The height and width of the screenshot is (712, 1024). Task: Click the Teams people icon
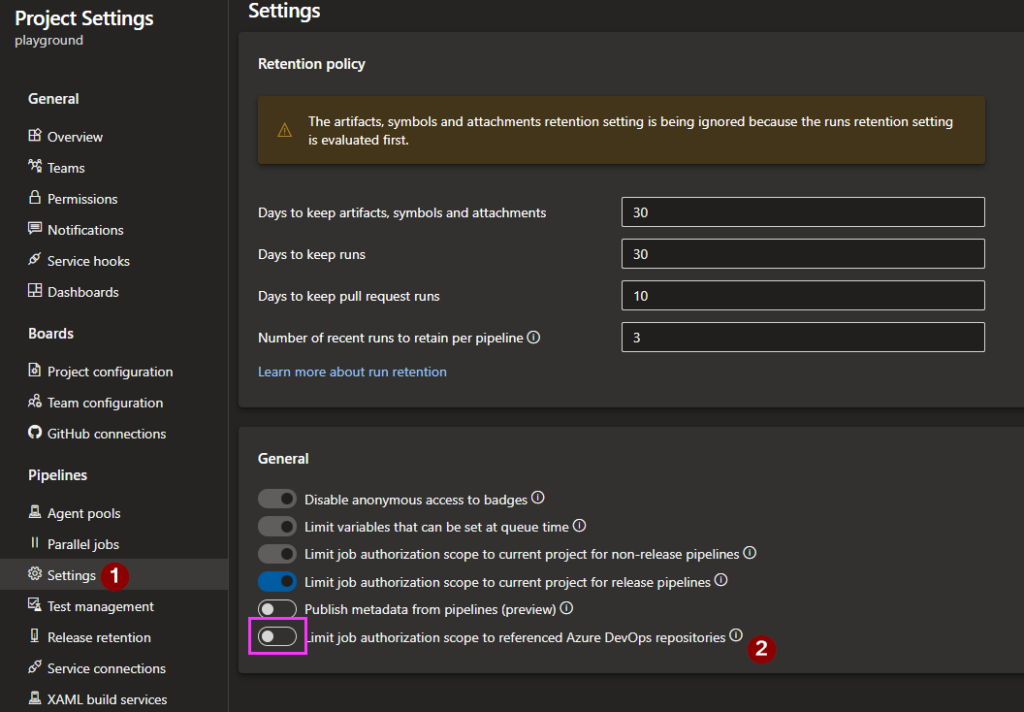pos(35,166)
